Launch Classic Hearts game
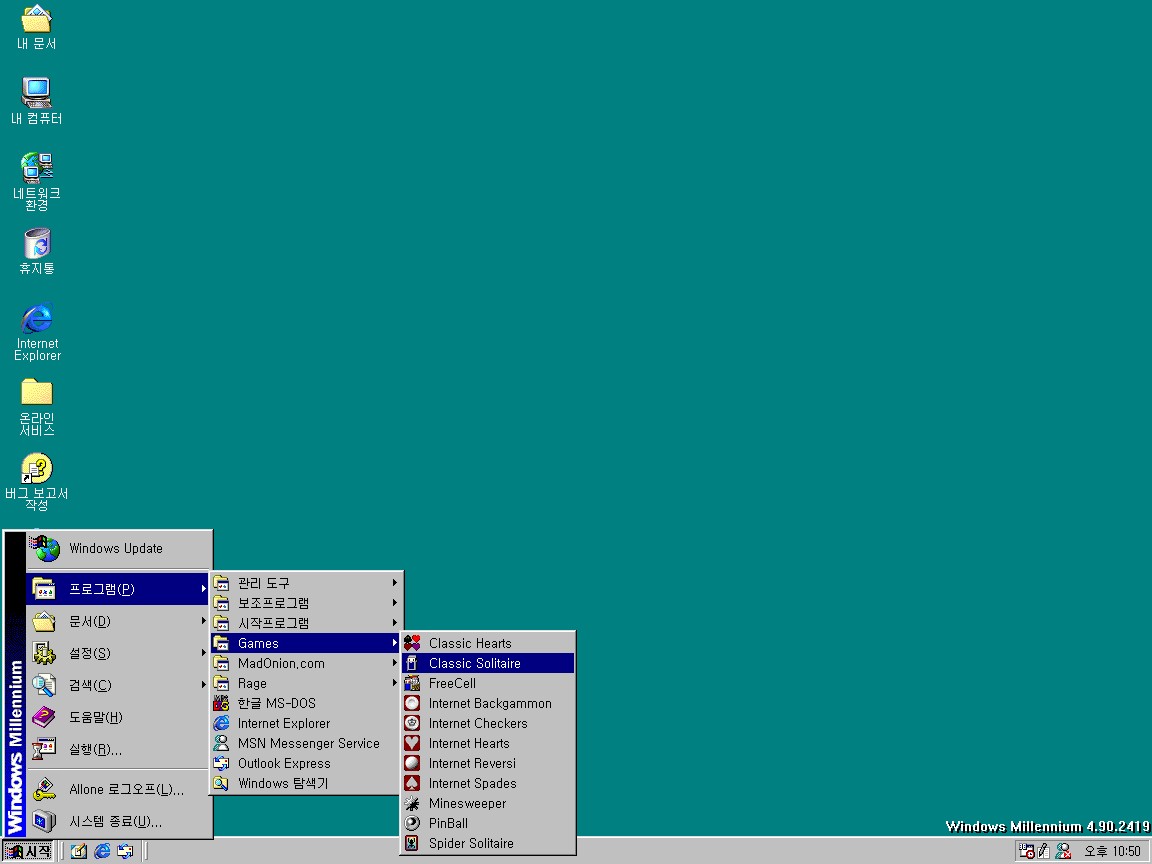The width and height of the screenshot is (1152, 864). (488, 643)
